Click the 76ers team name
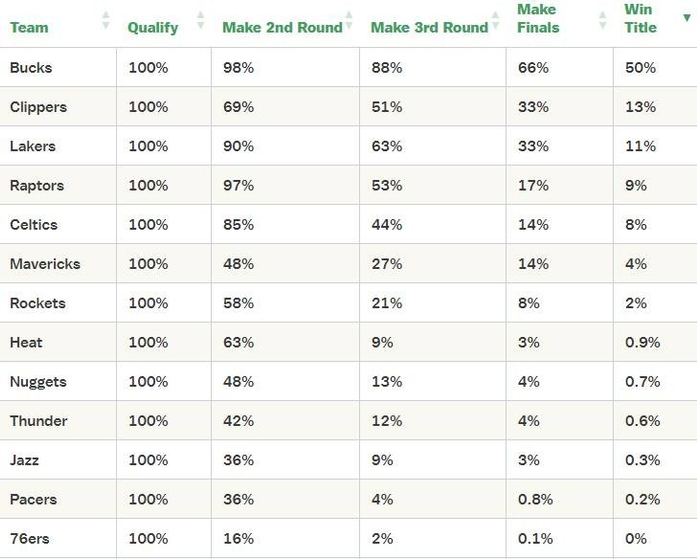 (x=31, y=539)
